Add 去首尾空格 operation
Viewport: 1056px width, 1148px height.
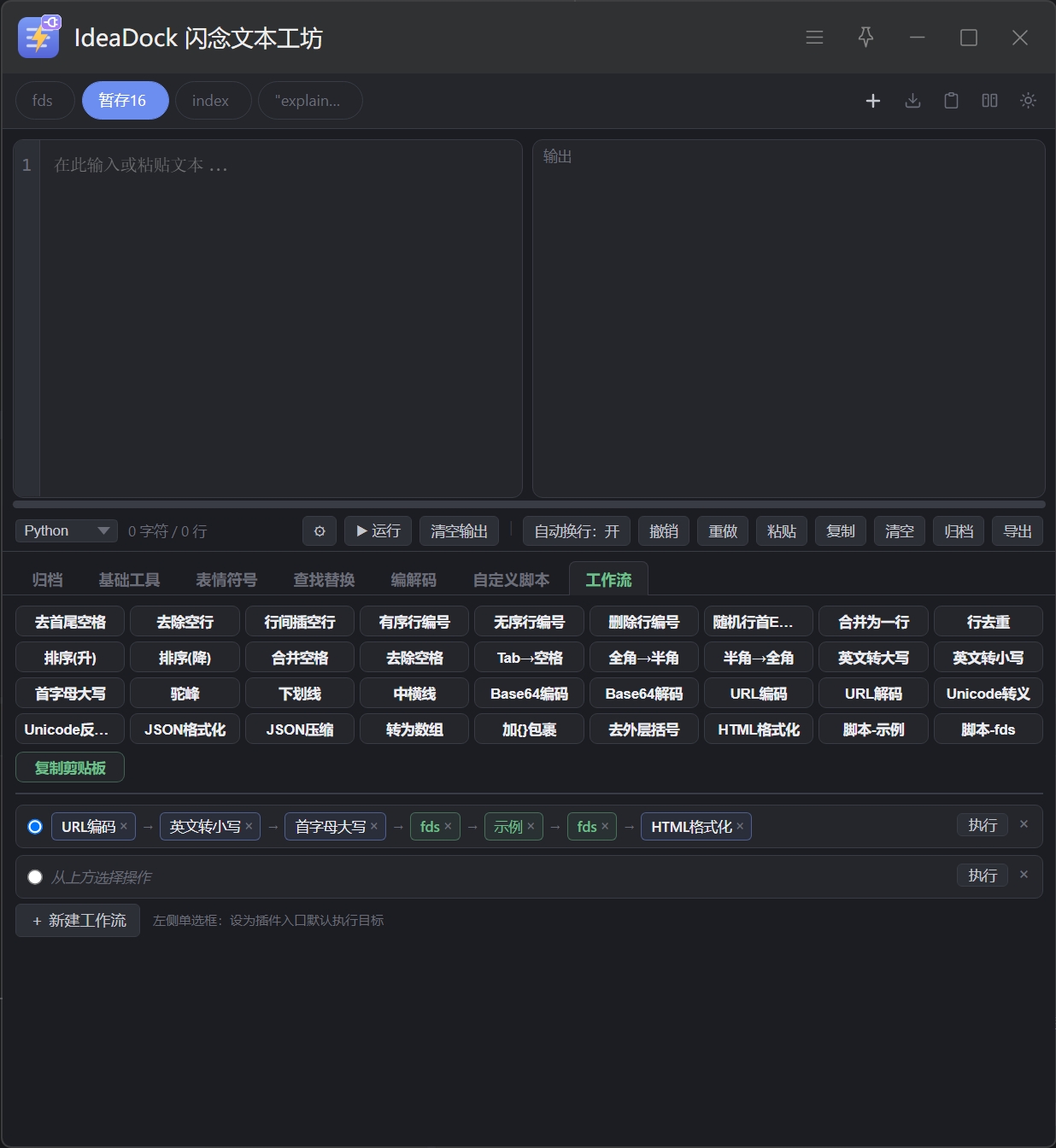[70, 622]
